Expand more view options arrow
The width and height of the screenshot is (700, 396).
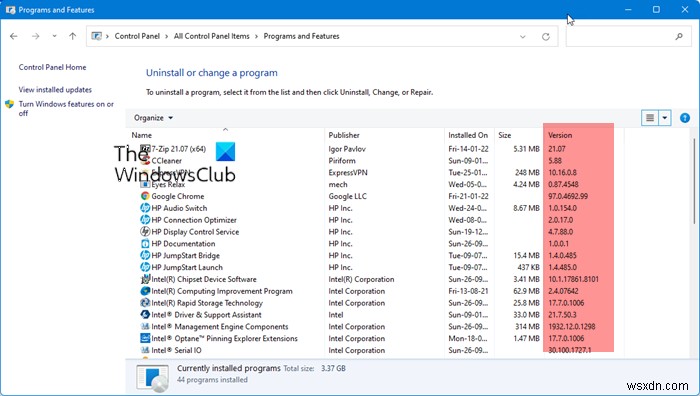point(665,118)
